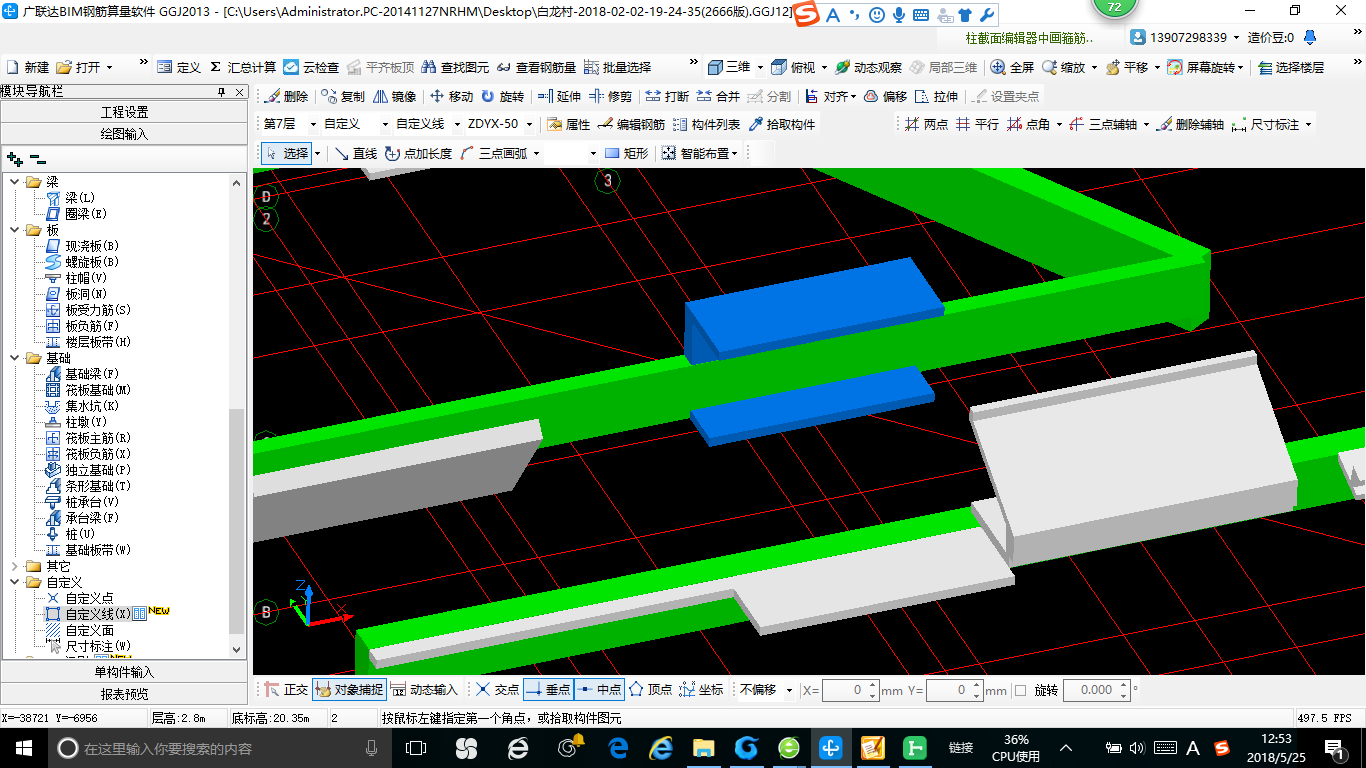Choose 点加长度 point plus length tool
The width and height of the screenshot is (1366, 768).
(418, 153)
